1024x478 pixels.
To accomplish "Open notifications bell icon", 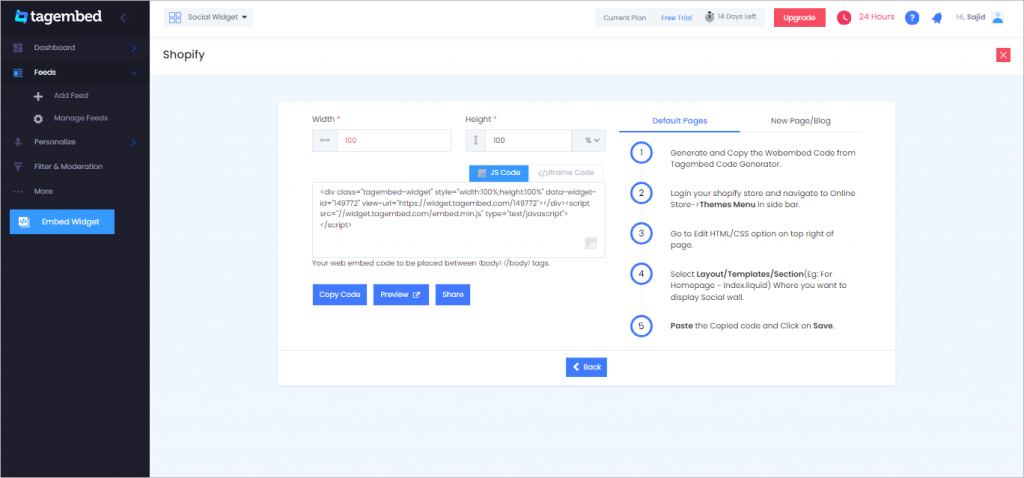I will pyautogui.click(x=937, y=18).
